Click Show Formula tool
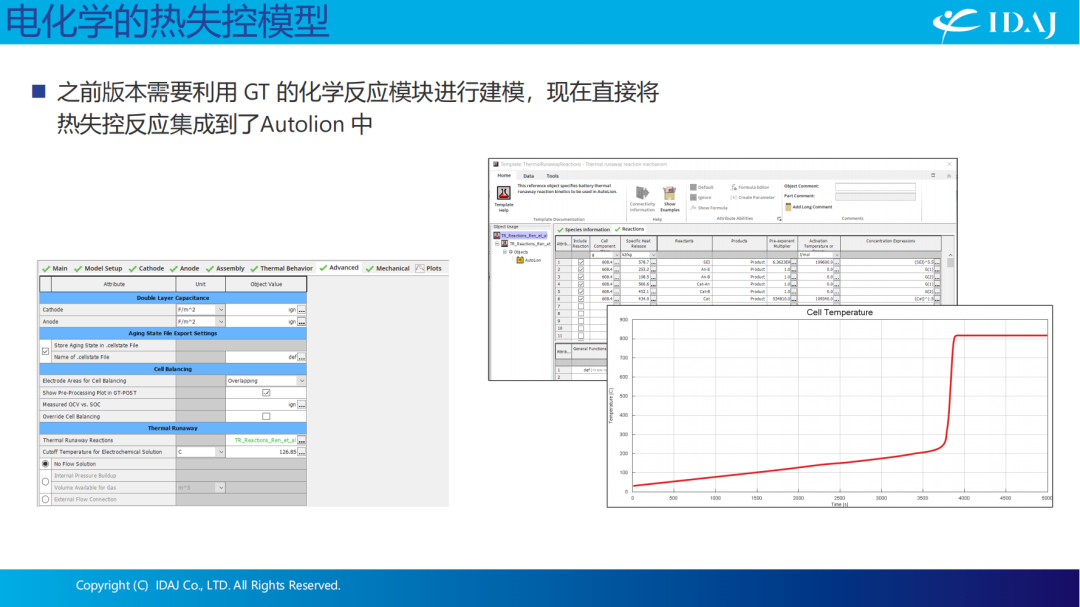 pyautogui.click(x=709, y=207)
